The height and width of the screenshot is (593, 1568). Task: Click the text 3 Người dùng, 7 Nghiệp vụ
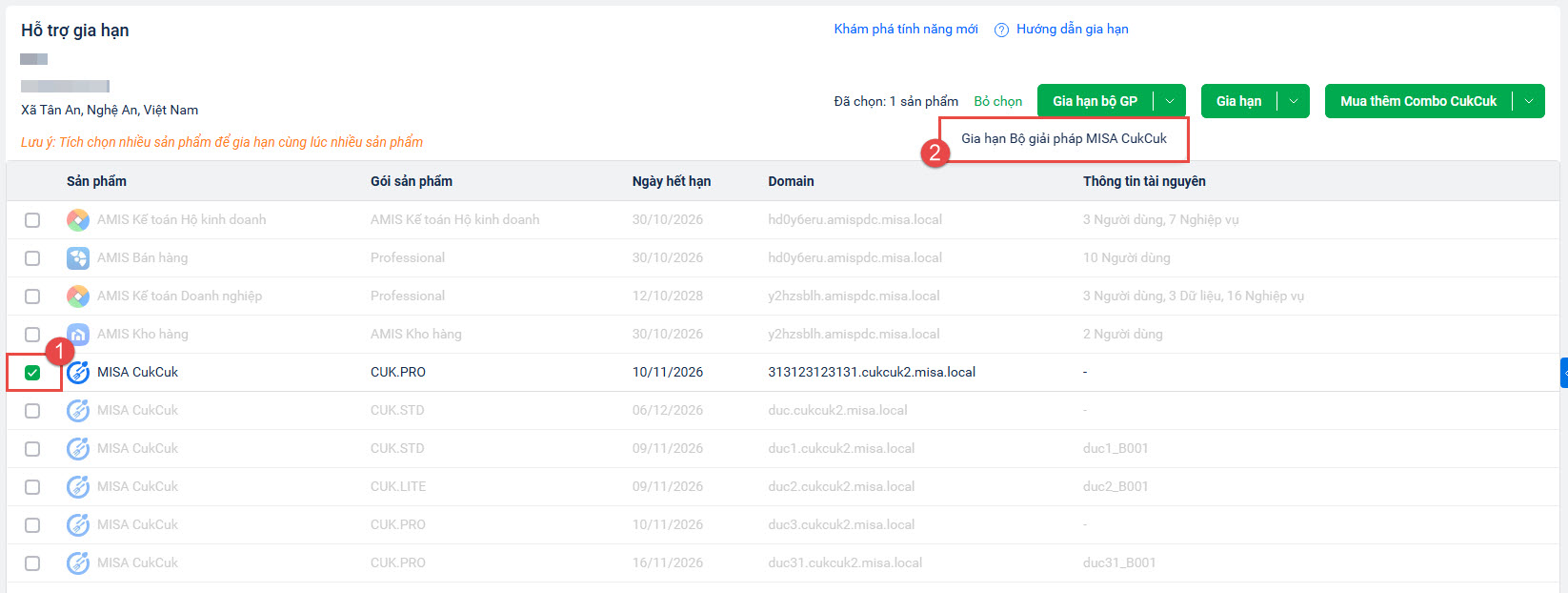[1160, 220]
